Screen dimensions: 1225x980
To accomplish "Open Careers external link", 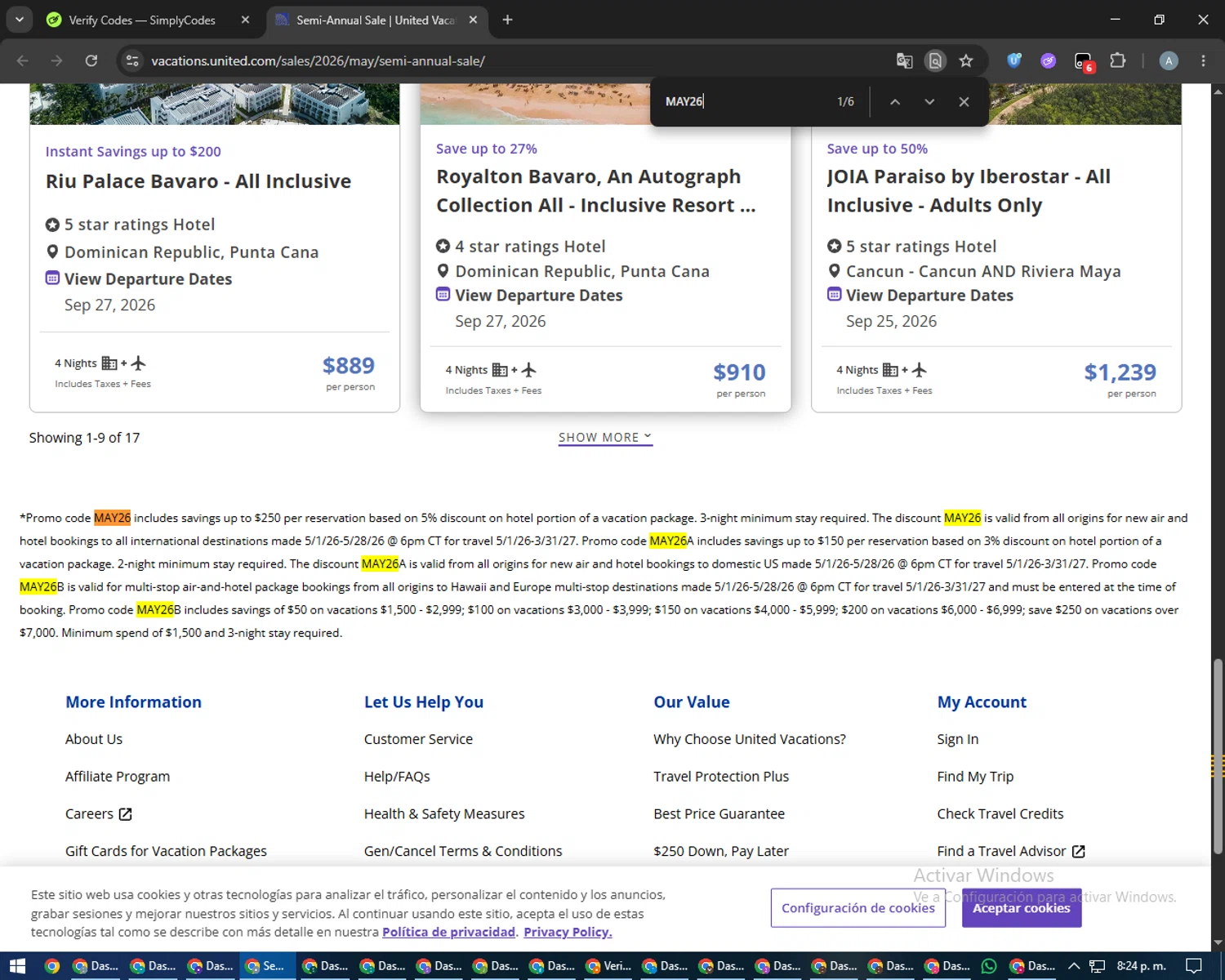I will [98, 814].
